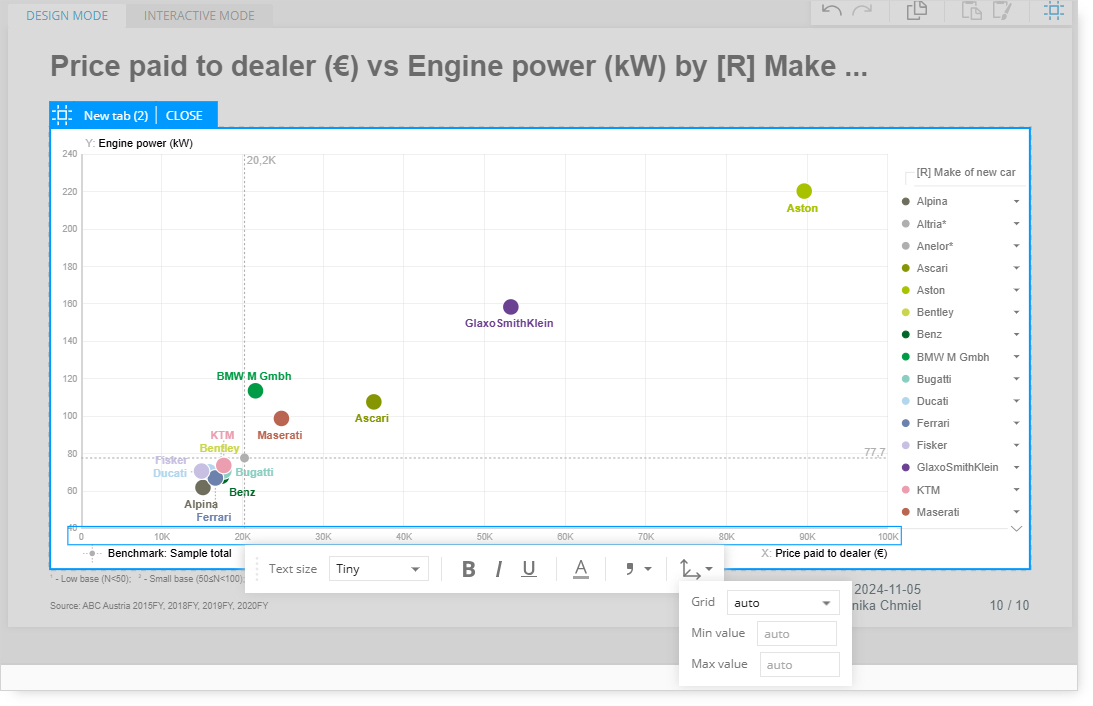
Task: Click the 20,2K benchmark line label
Action: tap(261, 160)
